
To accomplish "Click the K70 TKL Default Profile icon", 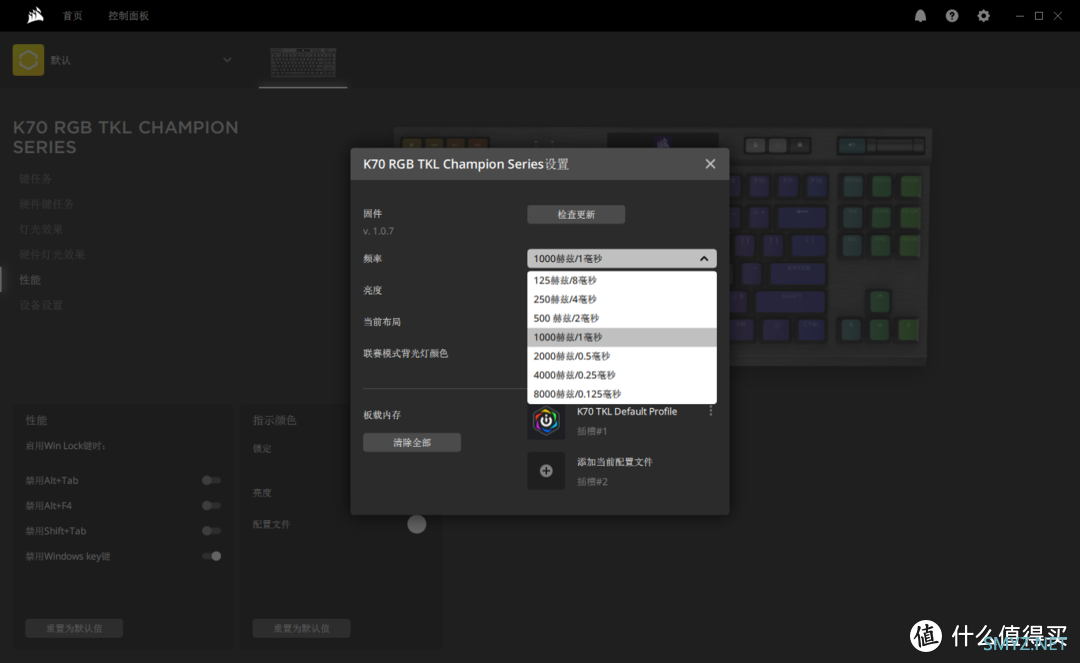I will pos(546,421).
